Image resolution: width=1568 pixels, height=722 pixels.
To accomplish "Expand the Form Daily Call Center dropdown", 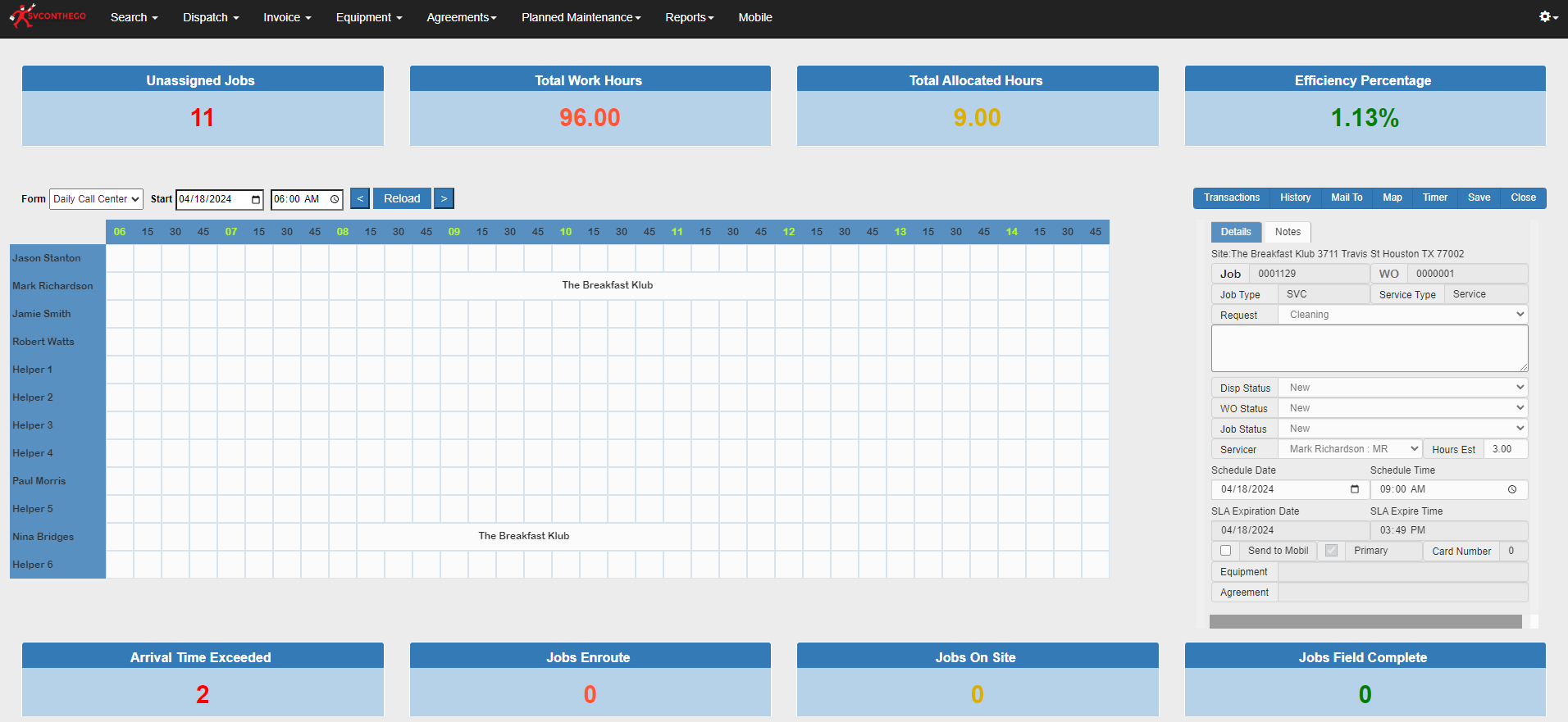I will [x=96, y=199].
